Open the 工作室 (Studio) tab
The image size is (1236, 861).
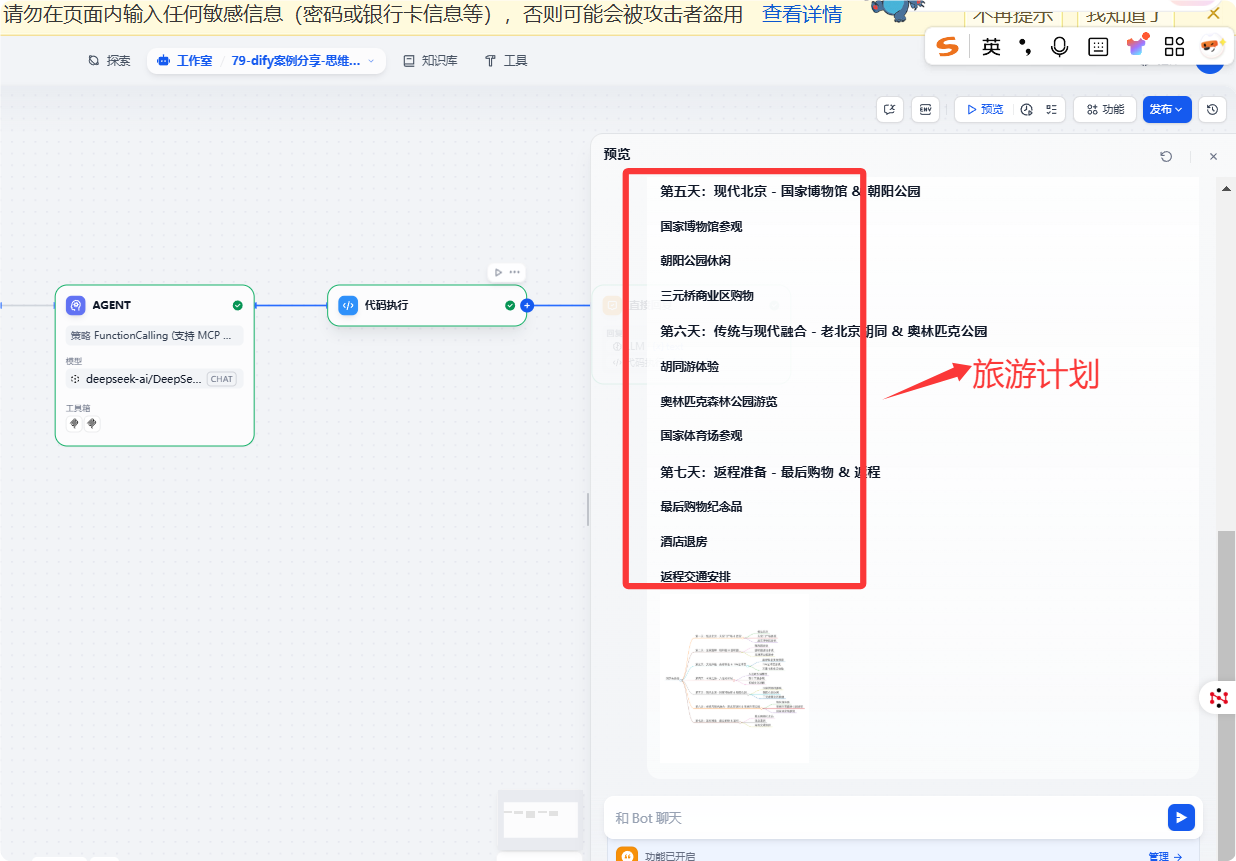tap(185, 61)
